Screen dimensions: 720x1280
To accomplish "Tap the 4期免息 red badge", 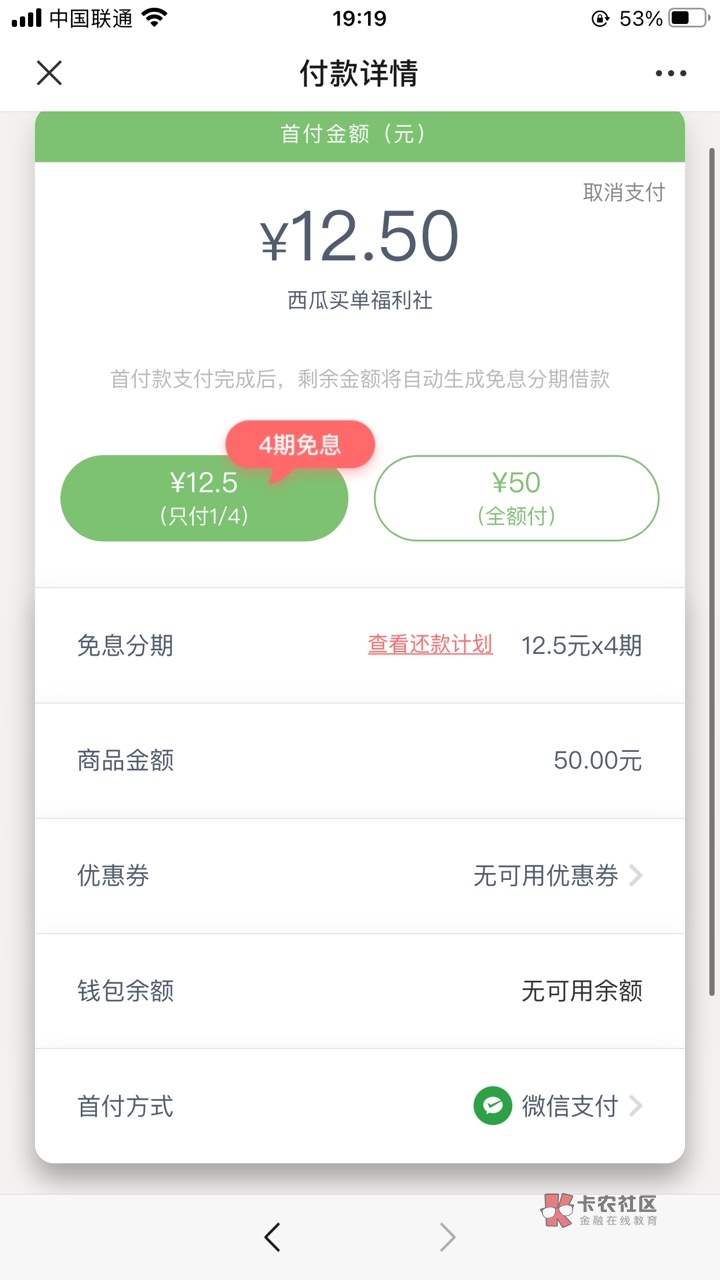I will (300, 445).
